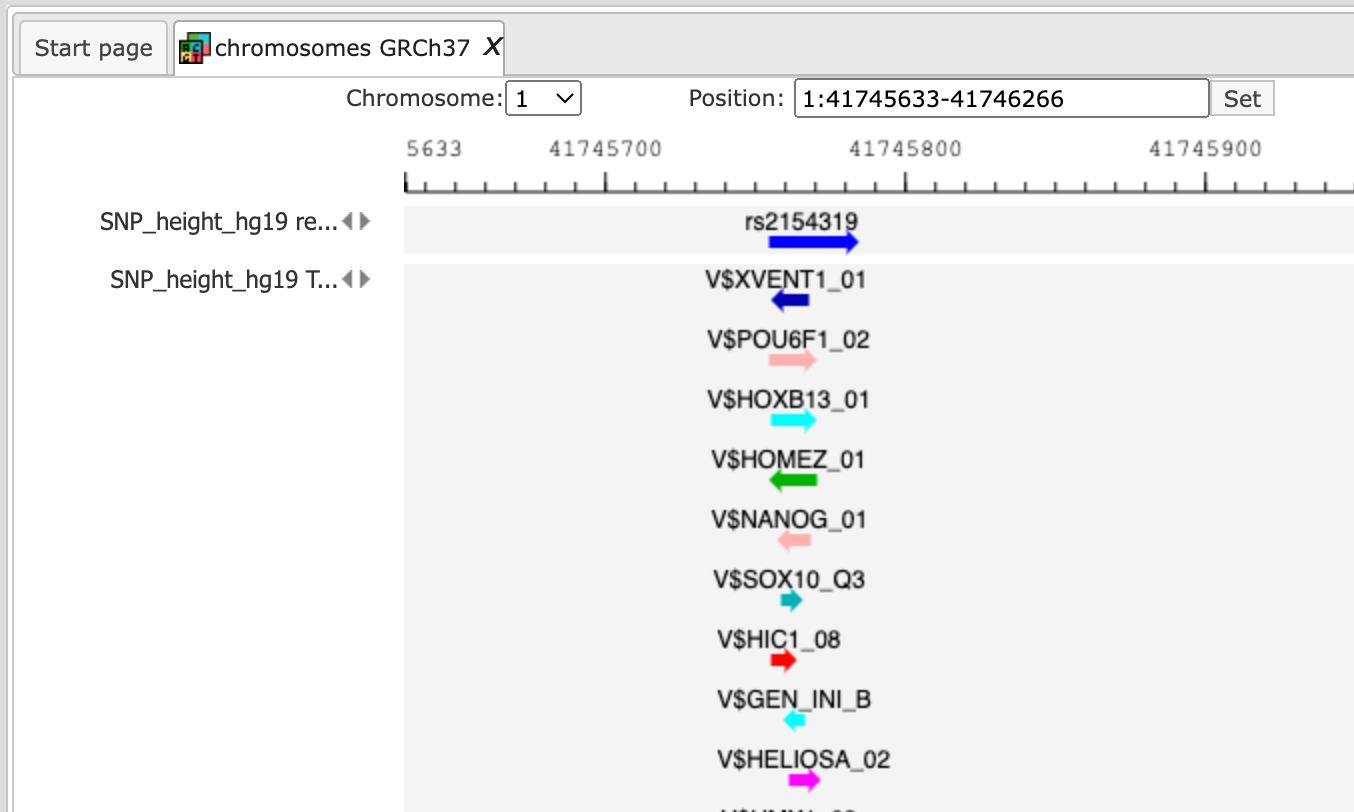
Task: Click the V$HOXB13_01 cyan arrow
Action: click(793, 421)
